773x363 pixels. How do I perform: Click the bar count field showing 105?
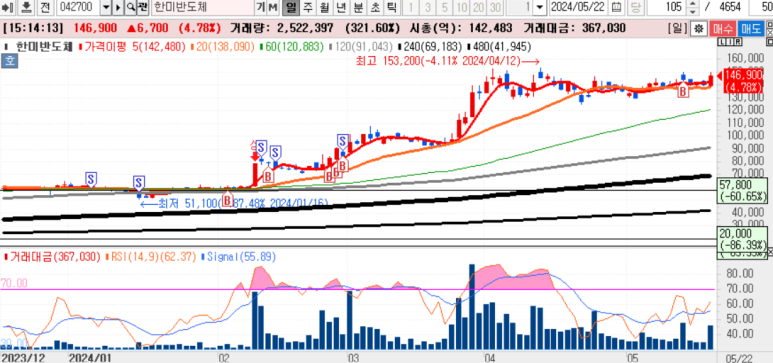(666, 7)
